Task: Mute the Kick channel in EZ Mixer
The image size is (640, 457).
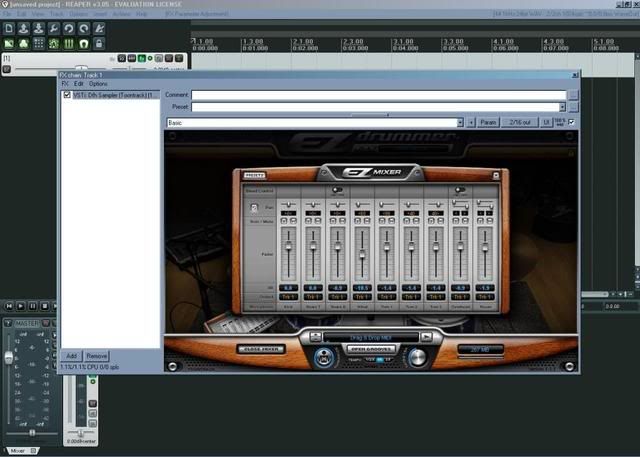Action: pyautogui.click(x=293, y=221)
